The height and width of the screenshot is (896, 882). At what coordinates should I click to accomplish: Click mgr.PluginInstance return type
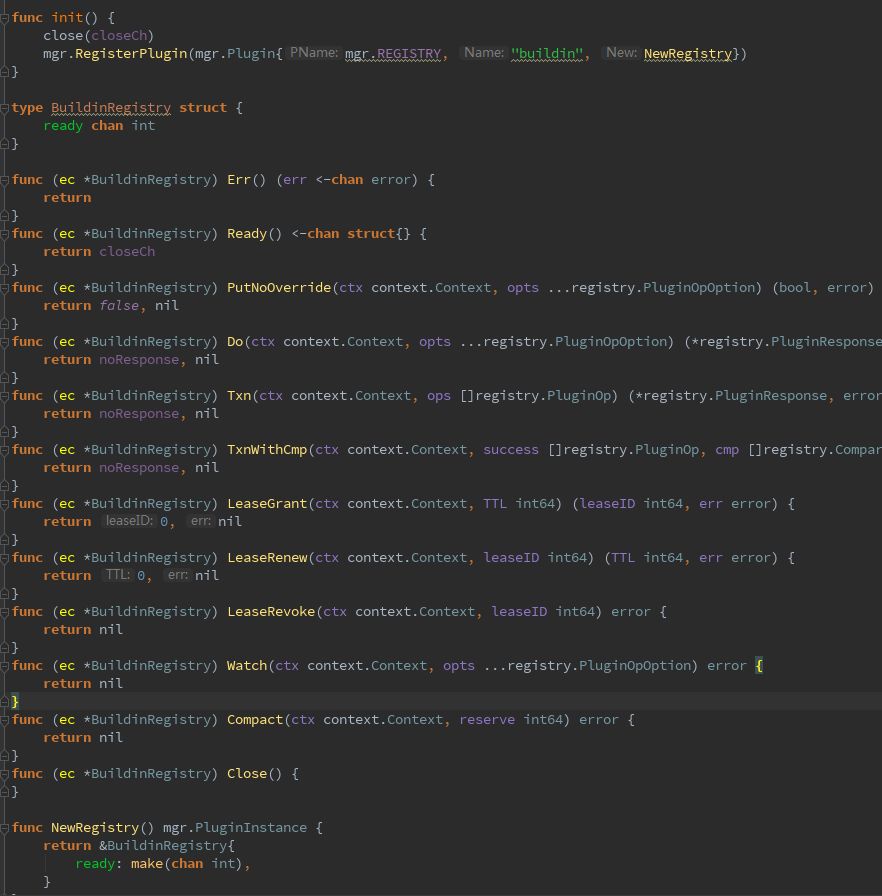coord(235,828)
